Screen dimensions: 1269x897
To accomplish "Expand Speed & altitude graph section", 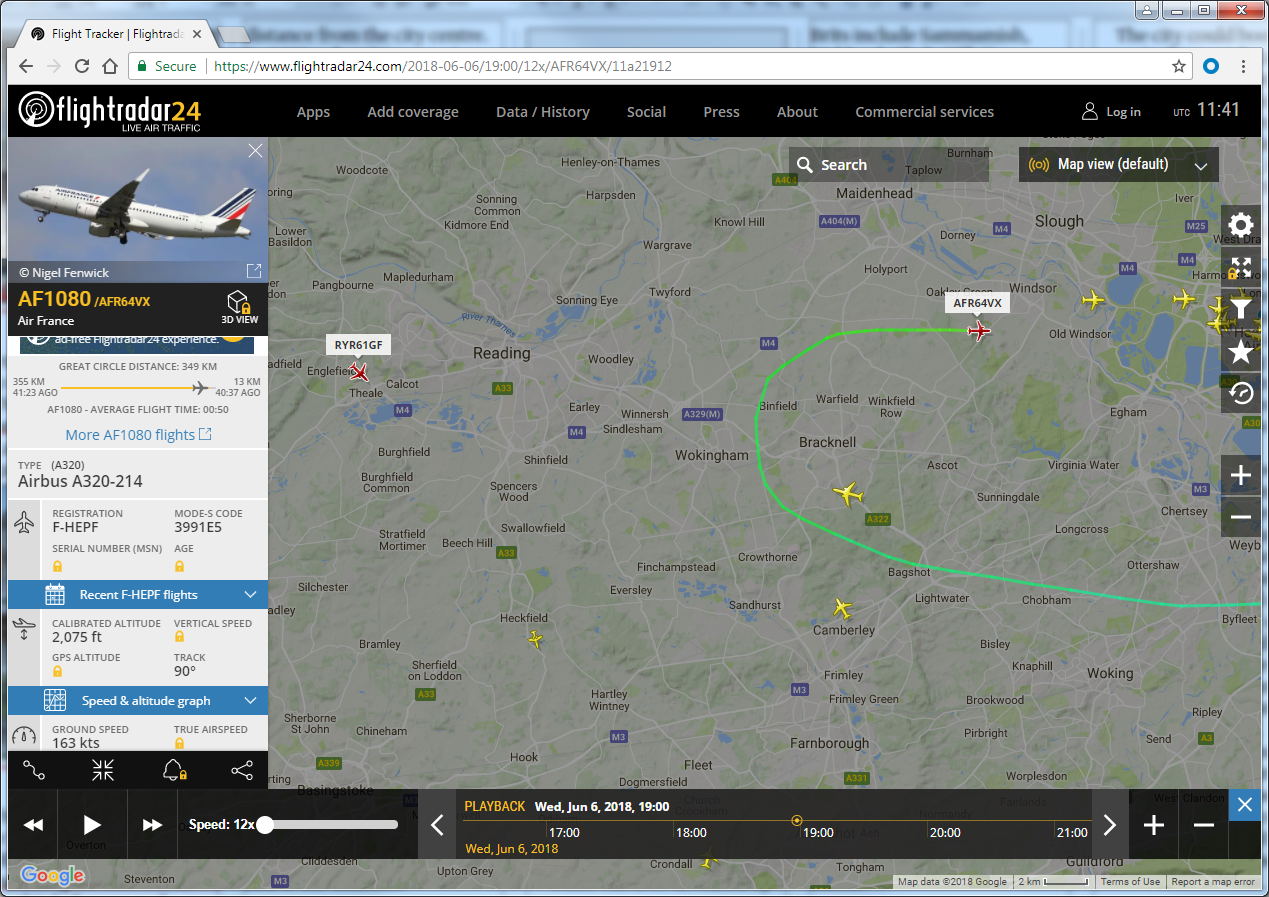I will coord(138,701).
